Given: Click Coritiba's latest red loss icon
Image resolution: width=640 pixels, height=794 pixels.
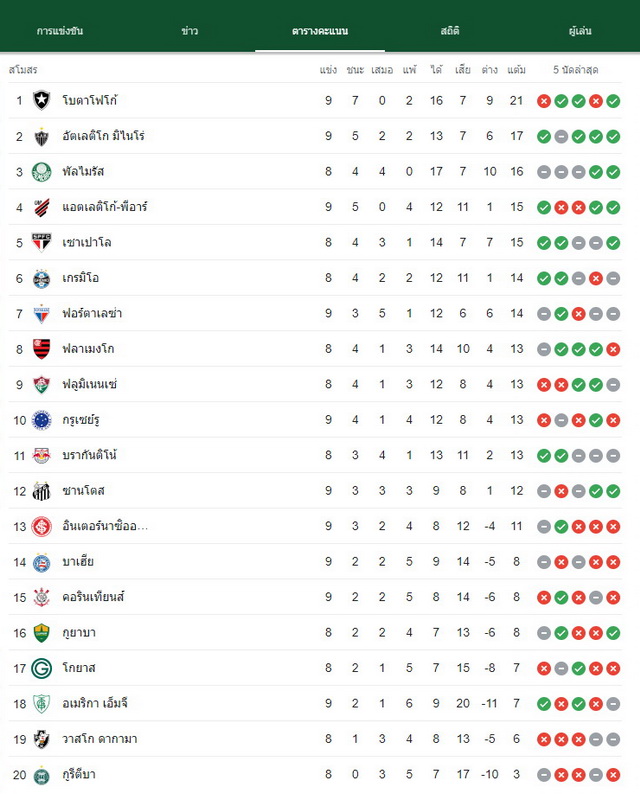Looking at the screenshot, I should (x=613, y=774).
